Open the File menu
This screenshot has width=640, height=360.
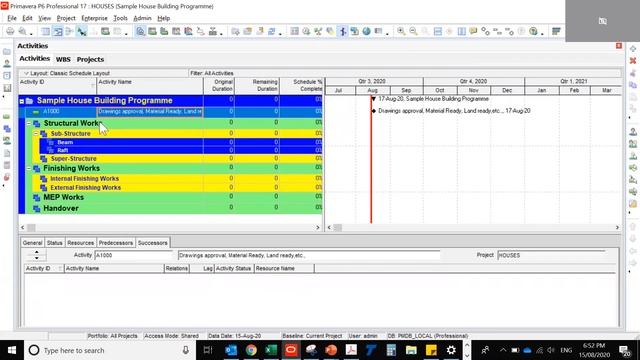(12, 18)
